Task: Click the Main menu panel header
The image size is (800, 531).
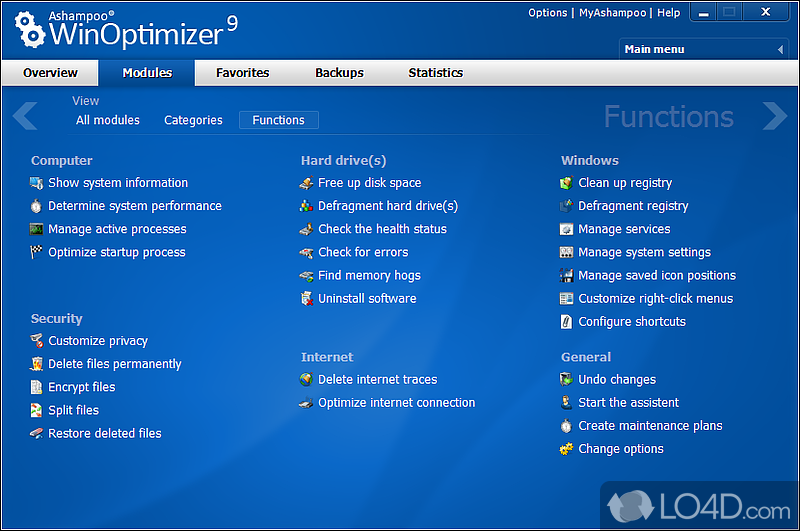Action: [x=704, y=49]
